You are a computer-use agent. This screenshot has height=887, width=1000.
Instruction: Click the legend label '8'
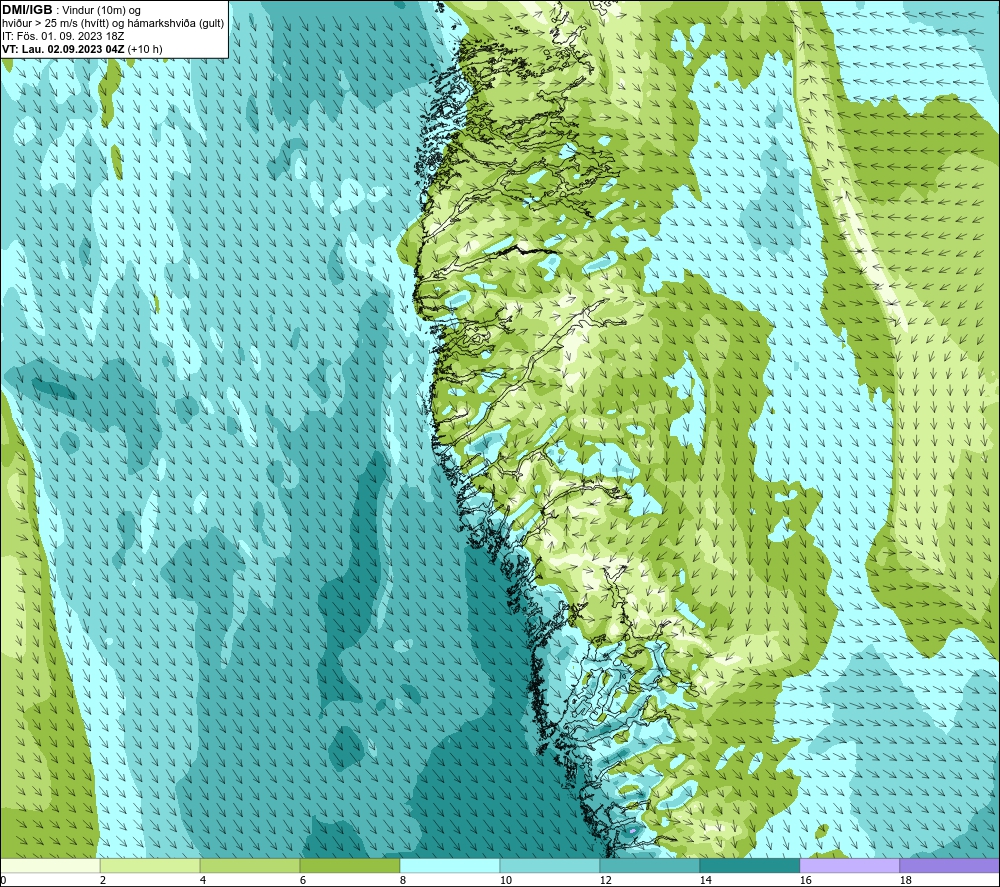click(403, 881)
